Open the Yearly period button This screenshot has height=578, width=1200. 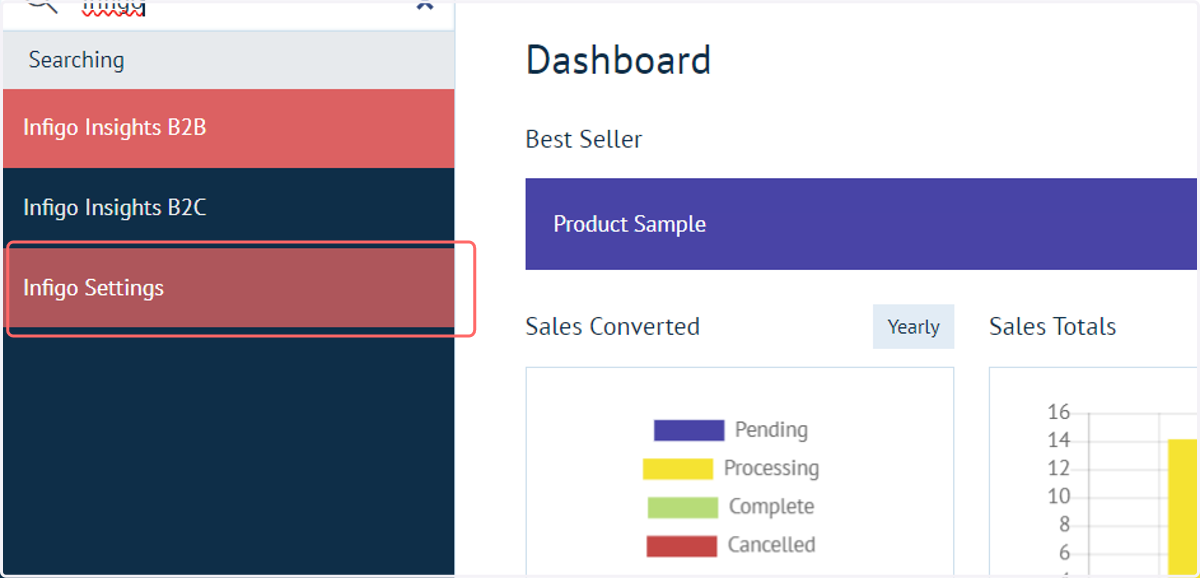tap(913, 327)
